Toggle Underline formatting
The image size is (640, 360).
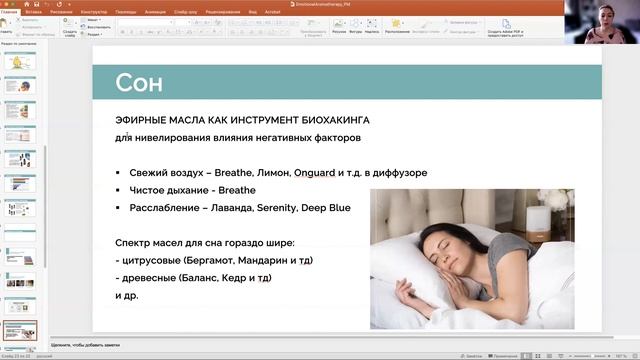141,32
